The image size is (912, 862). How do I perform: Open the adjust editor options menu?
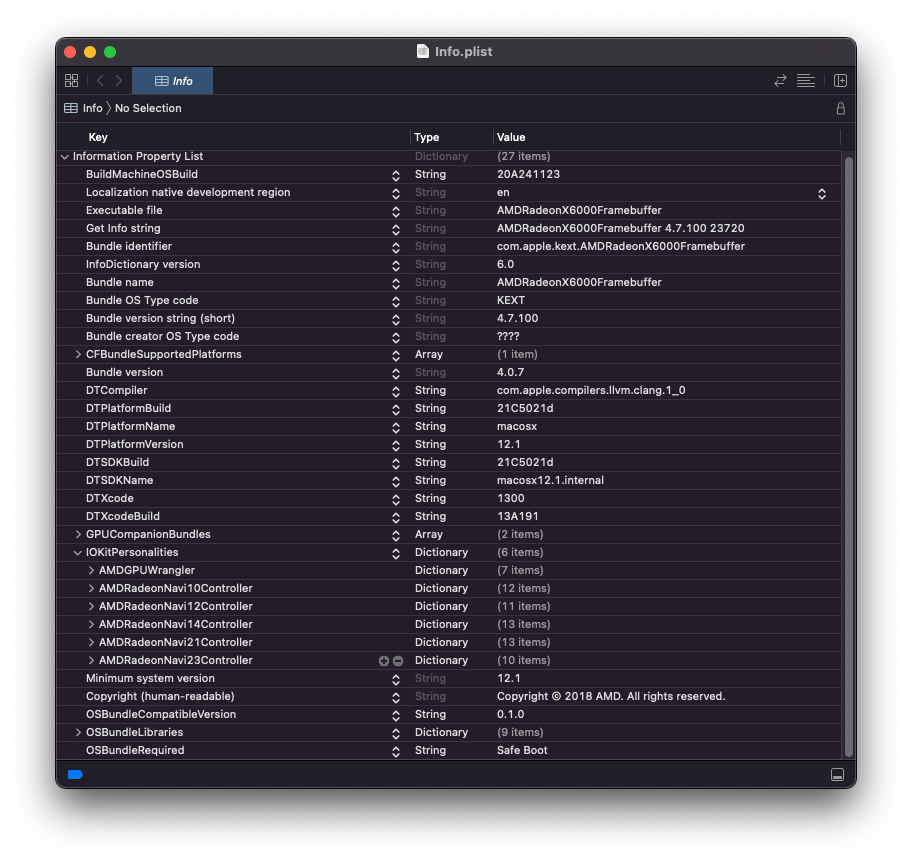tap(806, 81)
